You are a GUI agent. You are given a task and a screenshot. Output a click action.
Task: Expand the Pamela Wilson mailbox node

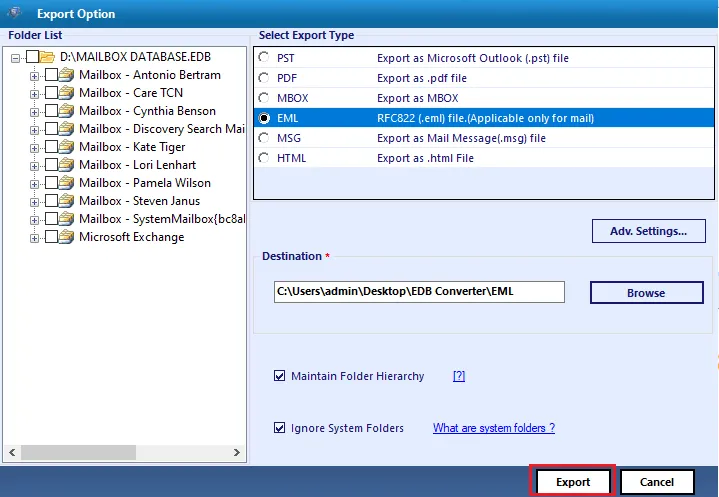(34, 184)
